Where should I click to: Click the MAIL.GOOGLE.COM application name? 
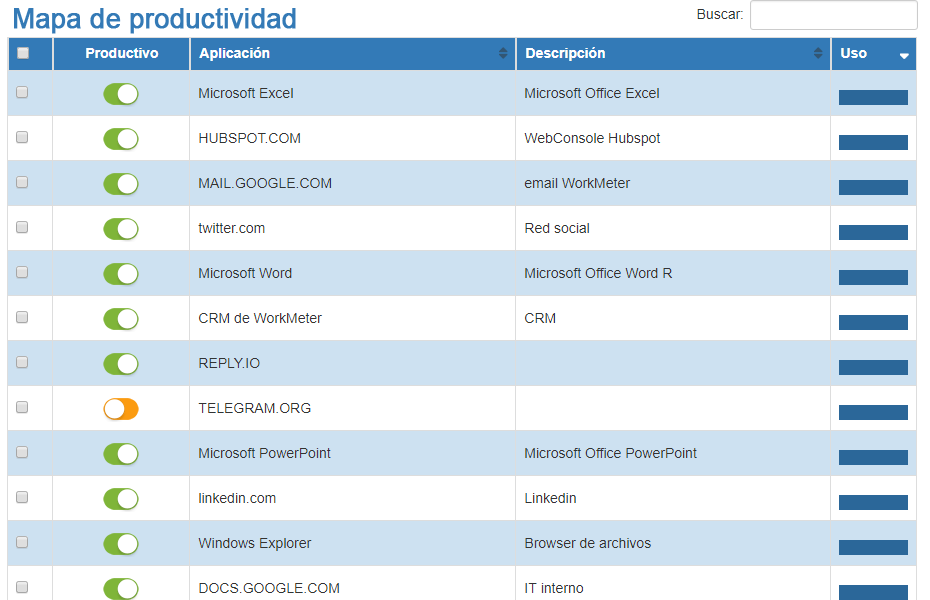[x=265, y=184]
